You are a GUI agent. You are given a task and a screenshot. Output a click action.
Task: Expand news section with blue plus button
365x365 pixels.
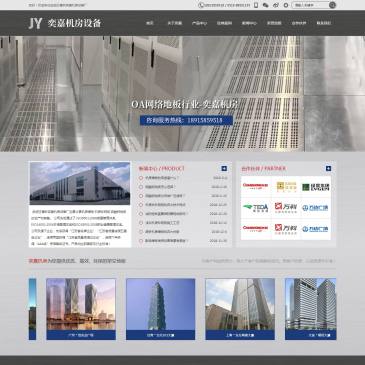click(224, 168)
